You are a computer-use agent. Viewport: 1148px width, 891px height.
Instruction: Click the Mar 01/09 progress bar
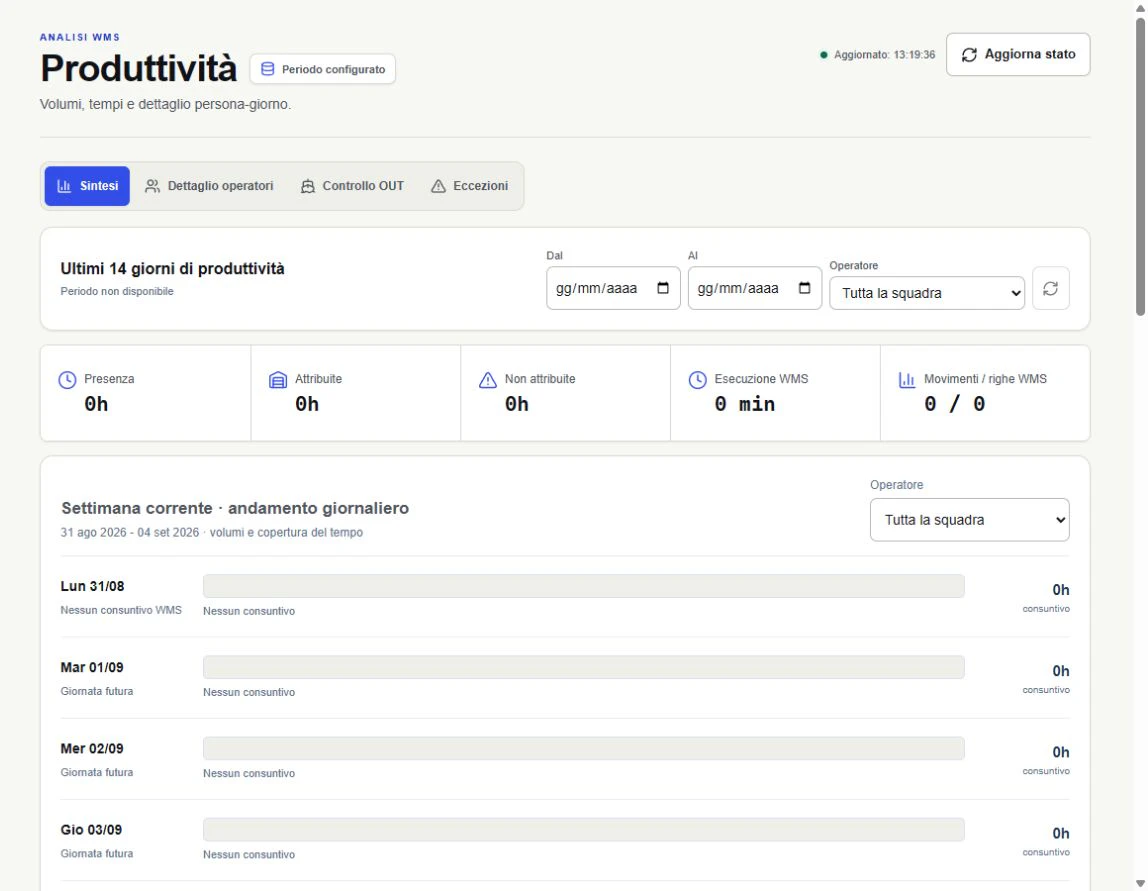pos(584,668)
